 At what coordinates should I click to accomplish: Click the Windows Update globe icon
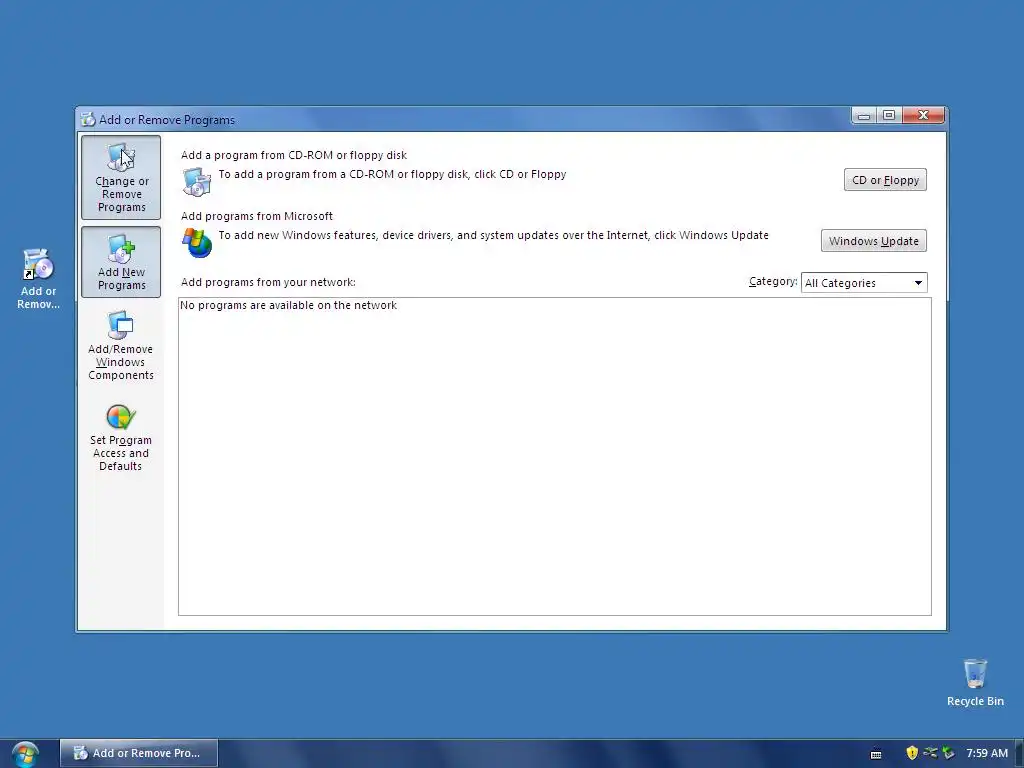click(x=197, y=242)
